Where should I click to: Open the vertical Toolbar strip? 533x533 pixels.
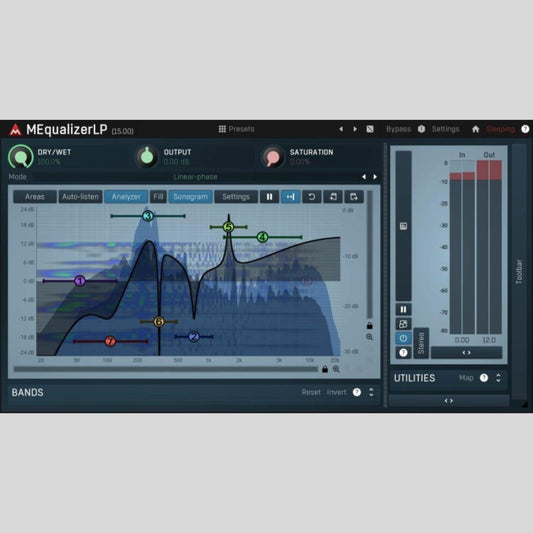pyautogui.click(x=519, y=272)
